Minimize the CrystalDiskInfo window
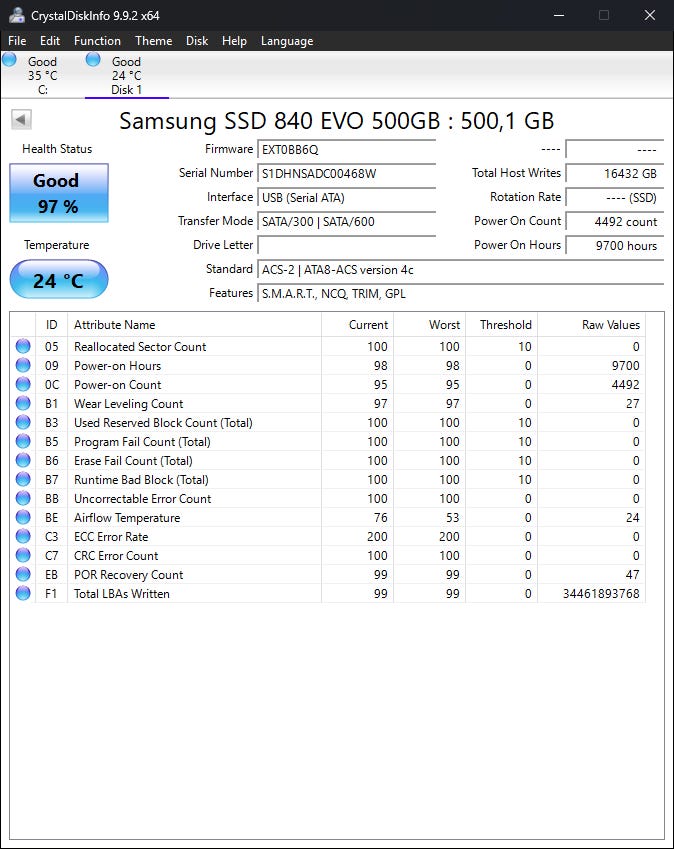This screenshot has height=849, width=674. click(559, 15)
